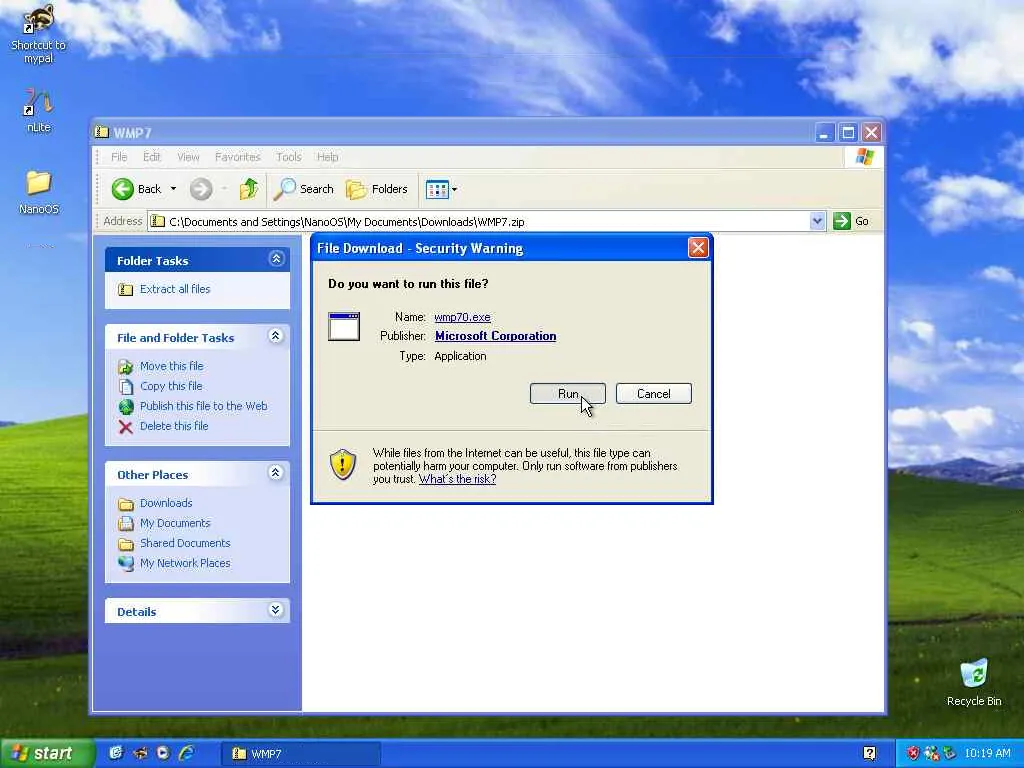Click the yellow security shield icon

(x=343, y=464)
